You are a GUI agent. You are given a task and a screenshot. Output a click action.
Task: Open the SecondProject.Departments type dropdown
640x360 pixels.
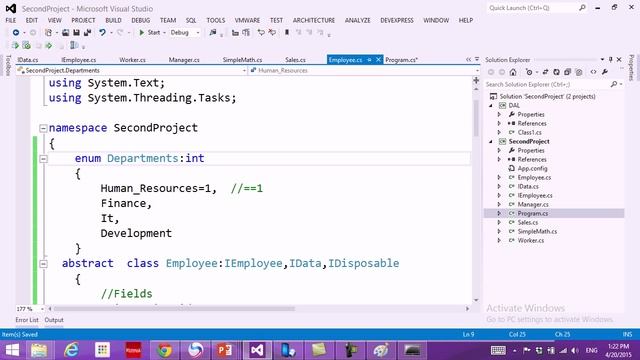point(244,71)
